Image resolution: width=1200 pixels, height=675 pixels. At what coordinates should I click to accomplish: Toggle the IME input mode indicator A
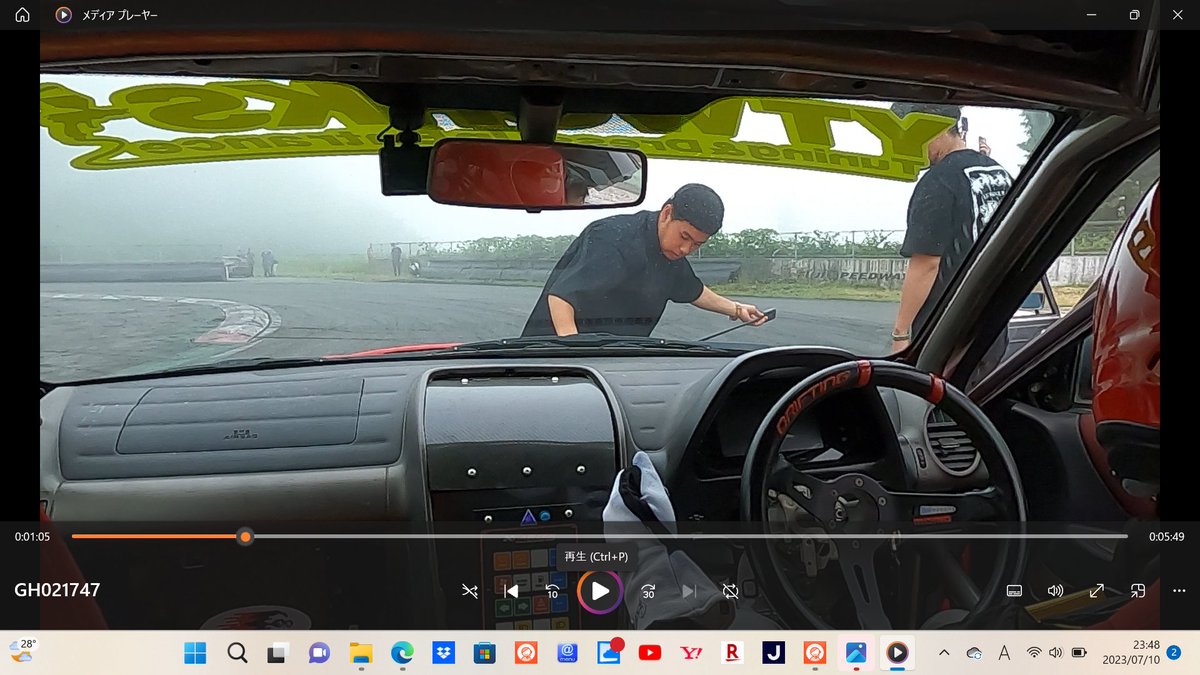[1004, 653]
